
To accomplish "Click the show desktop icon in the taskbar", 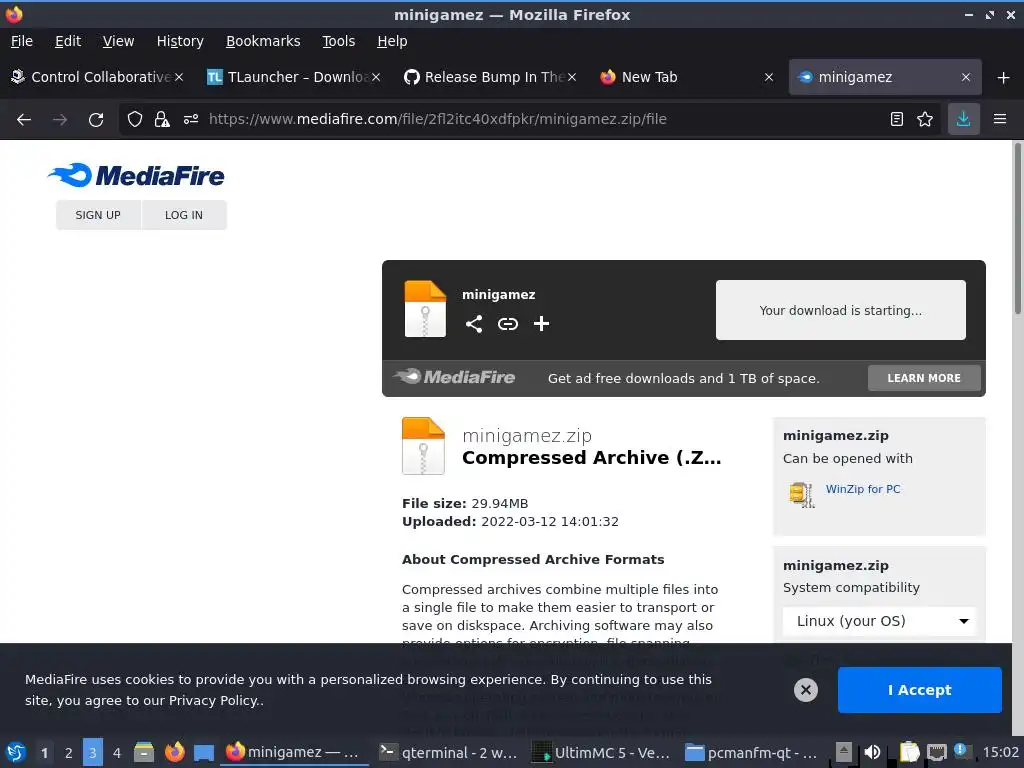I will pyautogui.click(x=204, y=753).
